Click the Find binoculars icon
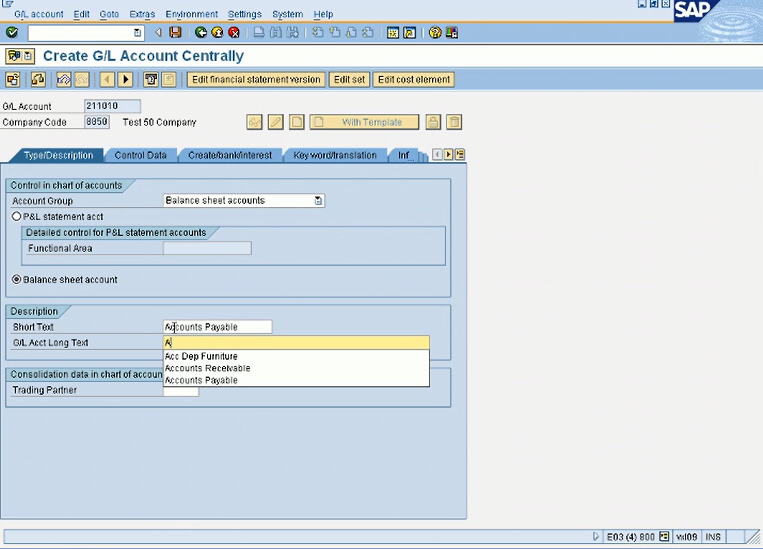 276,33
